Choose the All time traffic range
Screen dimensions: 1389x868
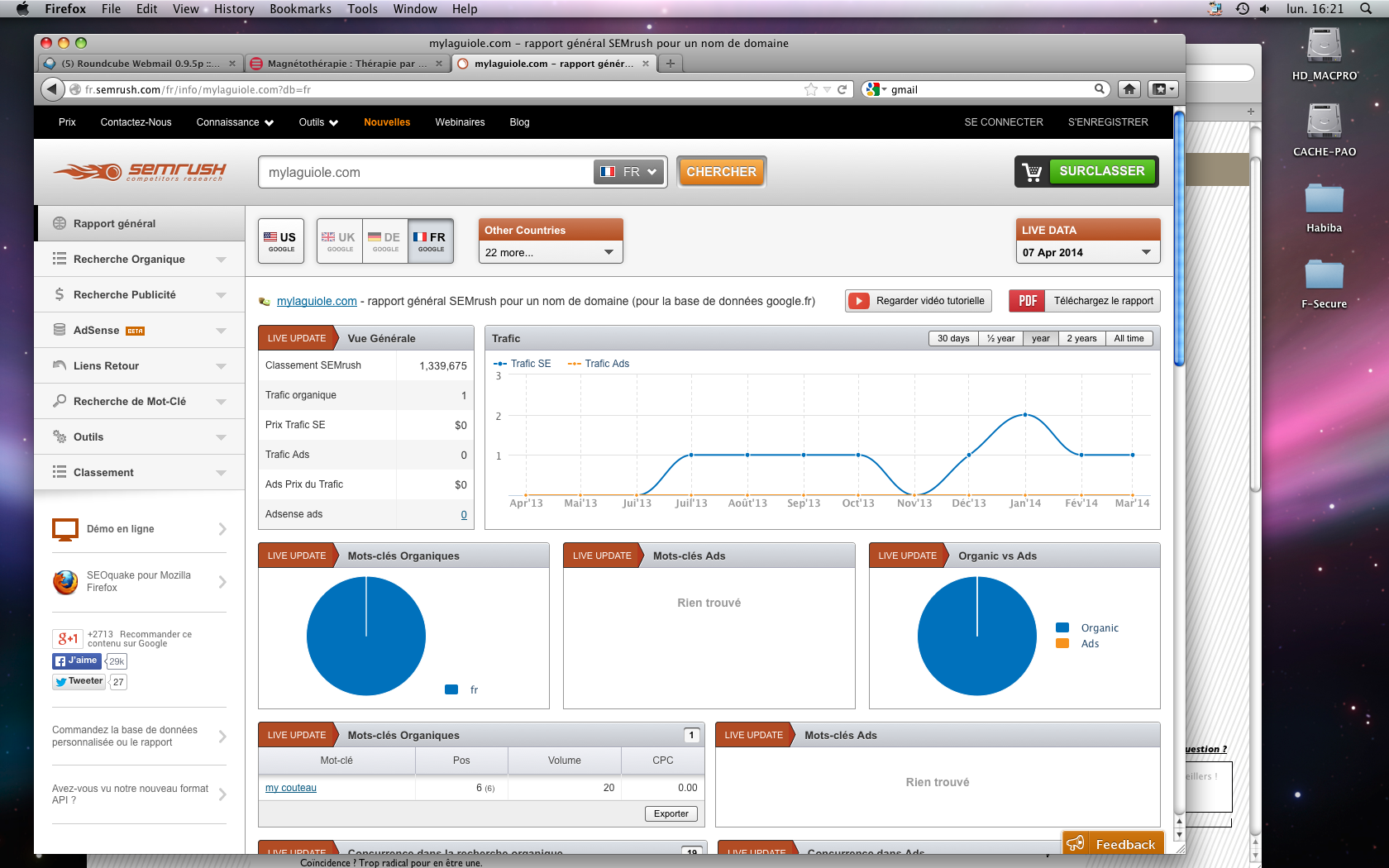(1129, 338)
